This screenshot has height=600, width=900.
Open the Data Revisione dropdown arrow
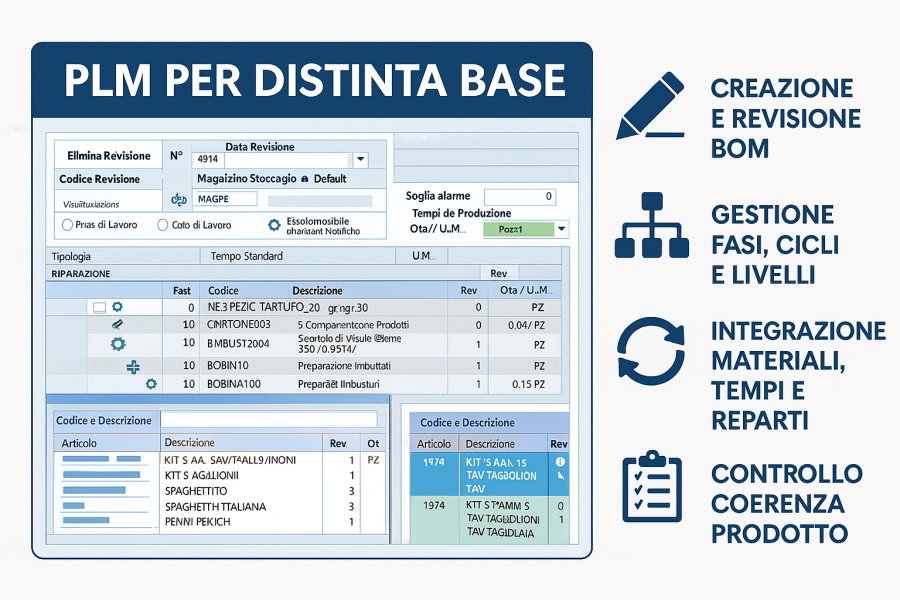pos(360,159)
